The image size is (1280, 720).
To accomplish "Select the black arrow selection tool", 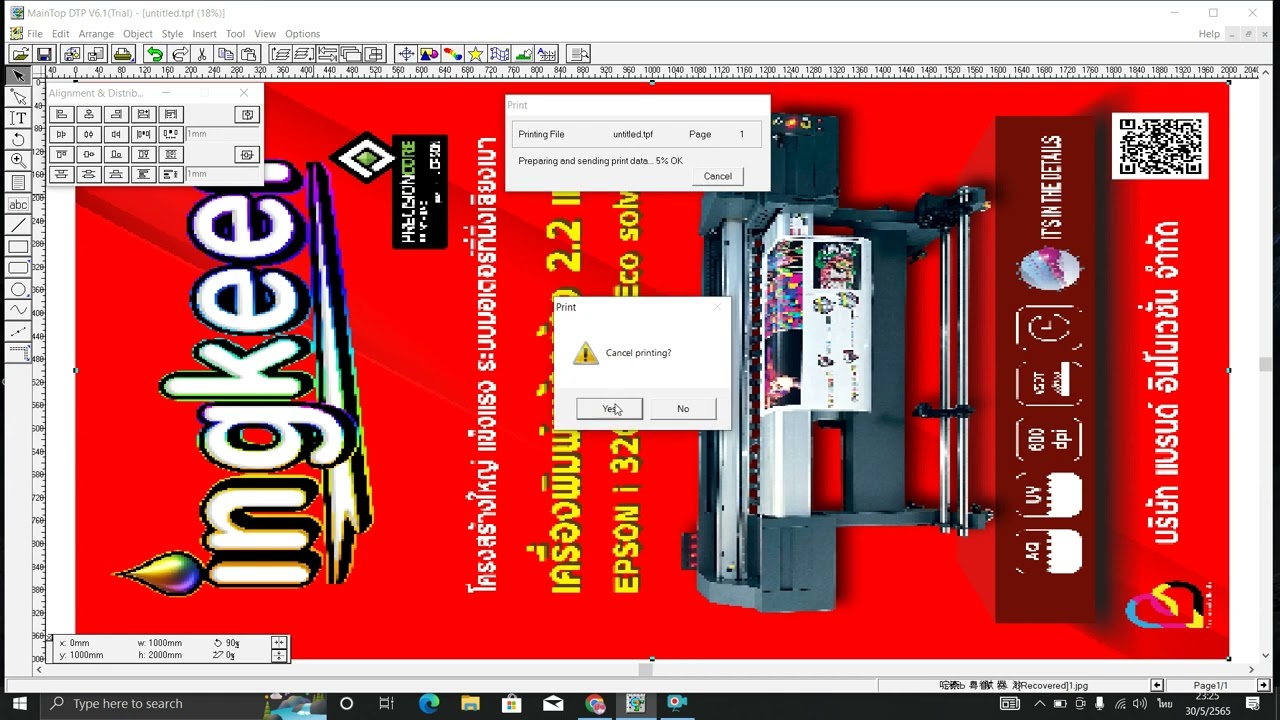I will [x=18, y=76].
